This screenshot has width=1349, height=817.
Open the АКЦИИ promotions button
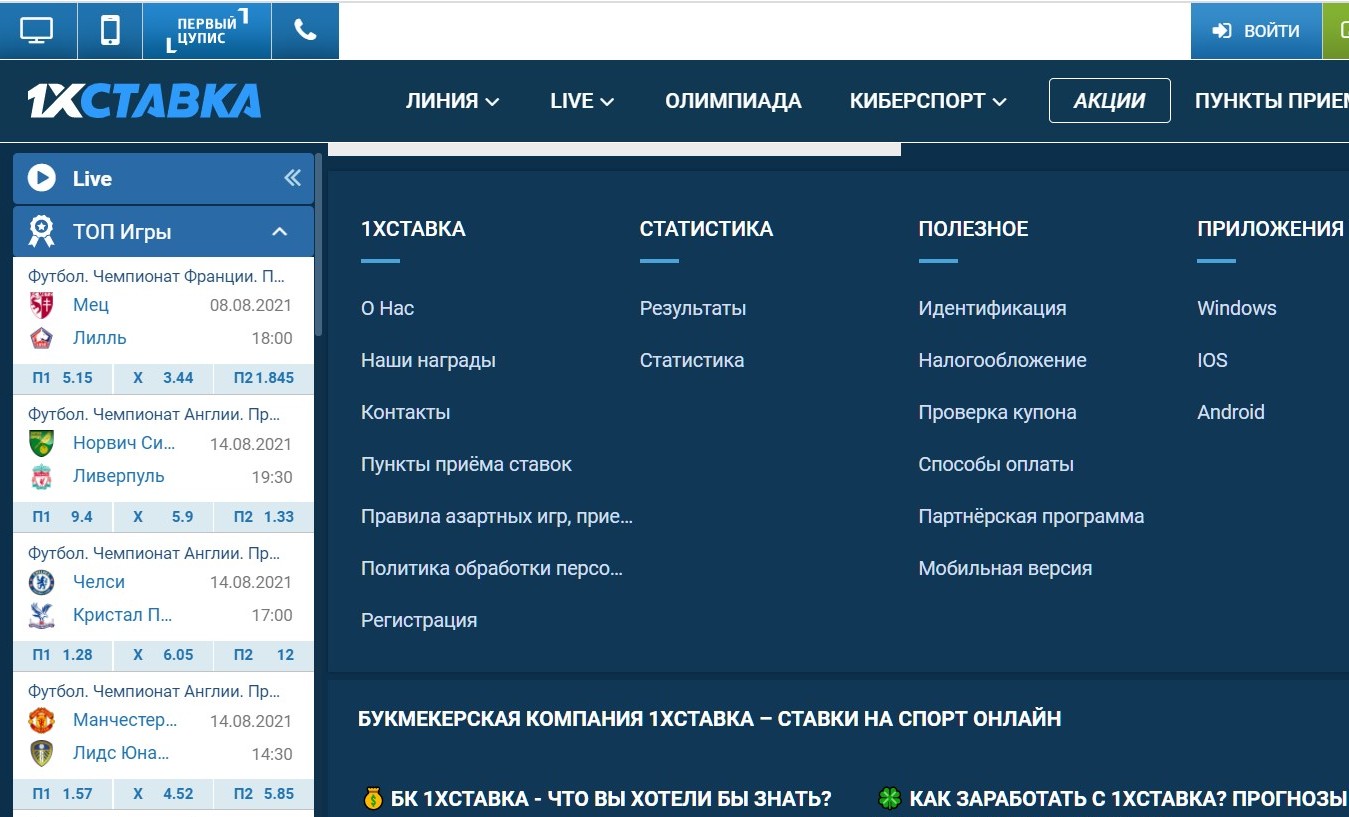[x=1109, y=100]
